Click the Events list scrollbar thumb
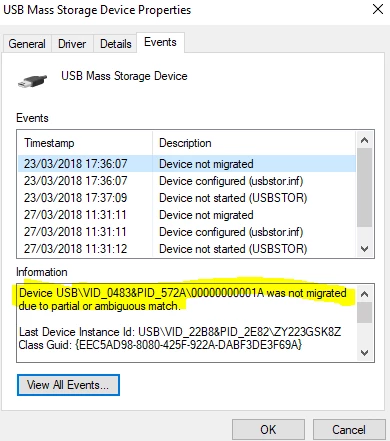This screenshot has height=441, width=390. coord(365,188)
